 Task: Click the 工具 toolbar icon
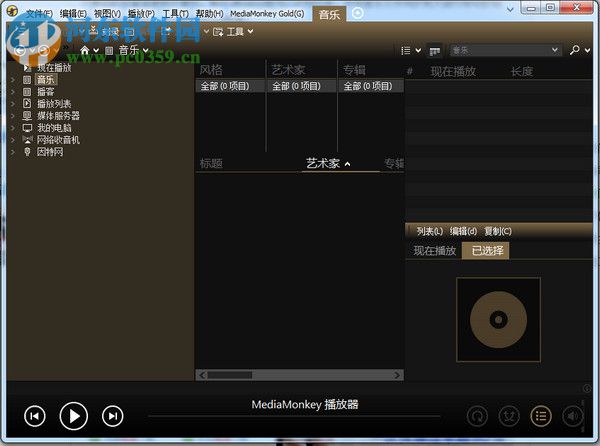point(218,31)
